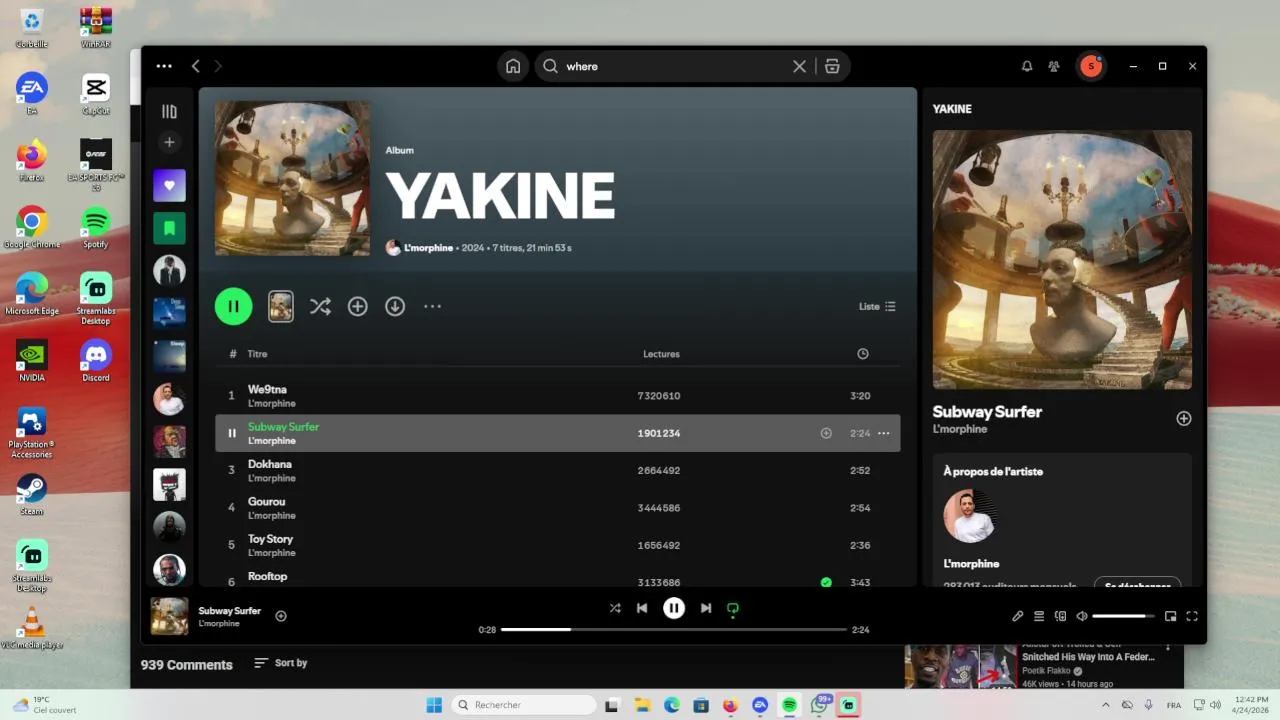The width and height of the screenshot is (1280, 720).
Task: Open the user profile avatar menu
Action: coord(1090,66)
